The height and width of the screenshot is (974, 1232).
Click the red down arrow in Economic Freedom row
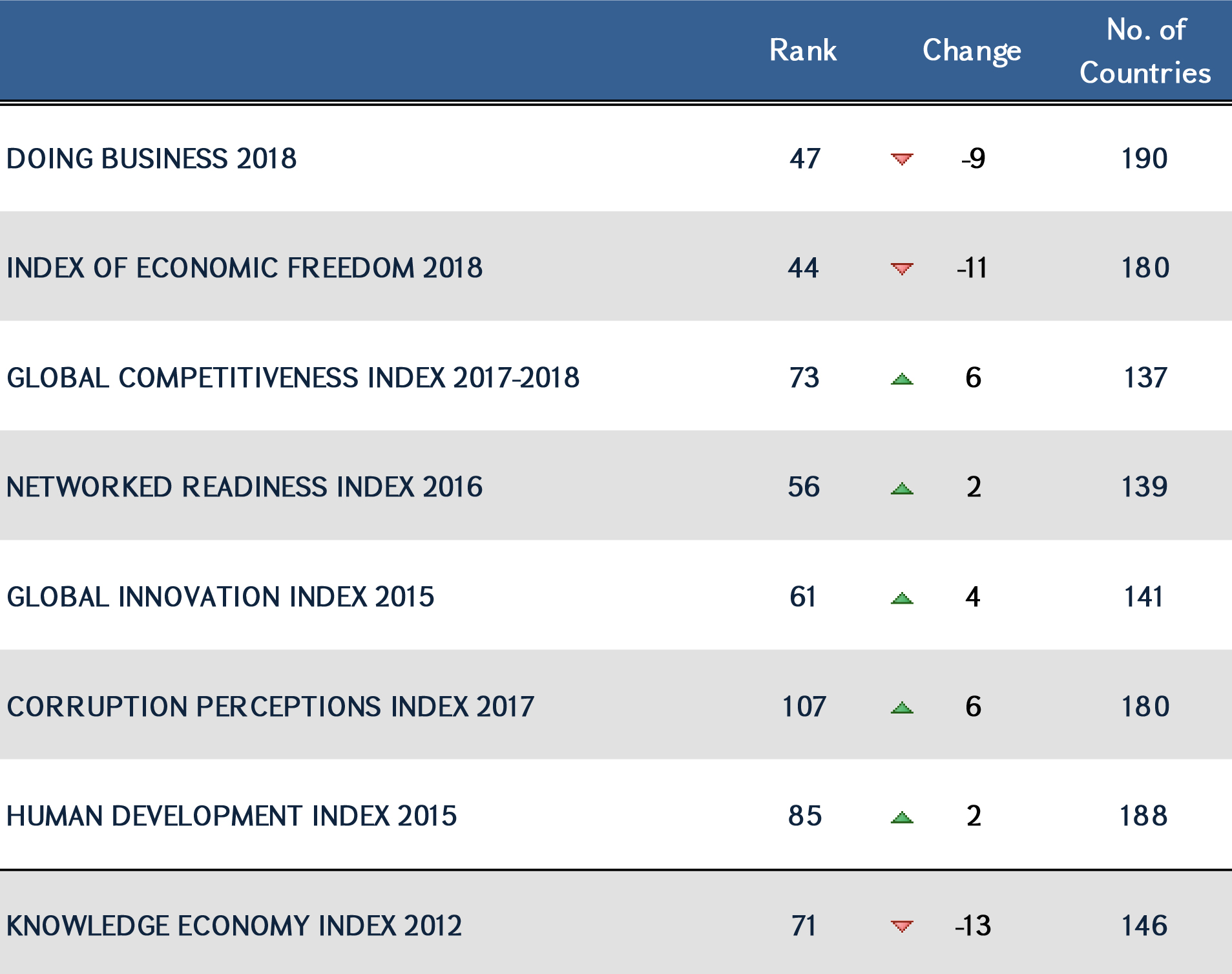901,268
